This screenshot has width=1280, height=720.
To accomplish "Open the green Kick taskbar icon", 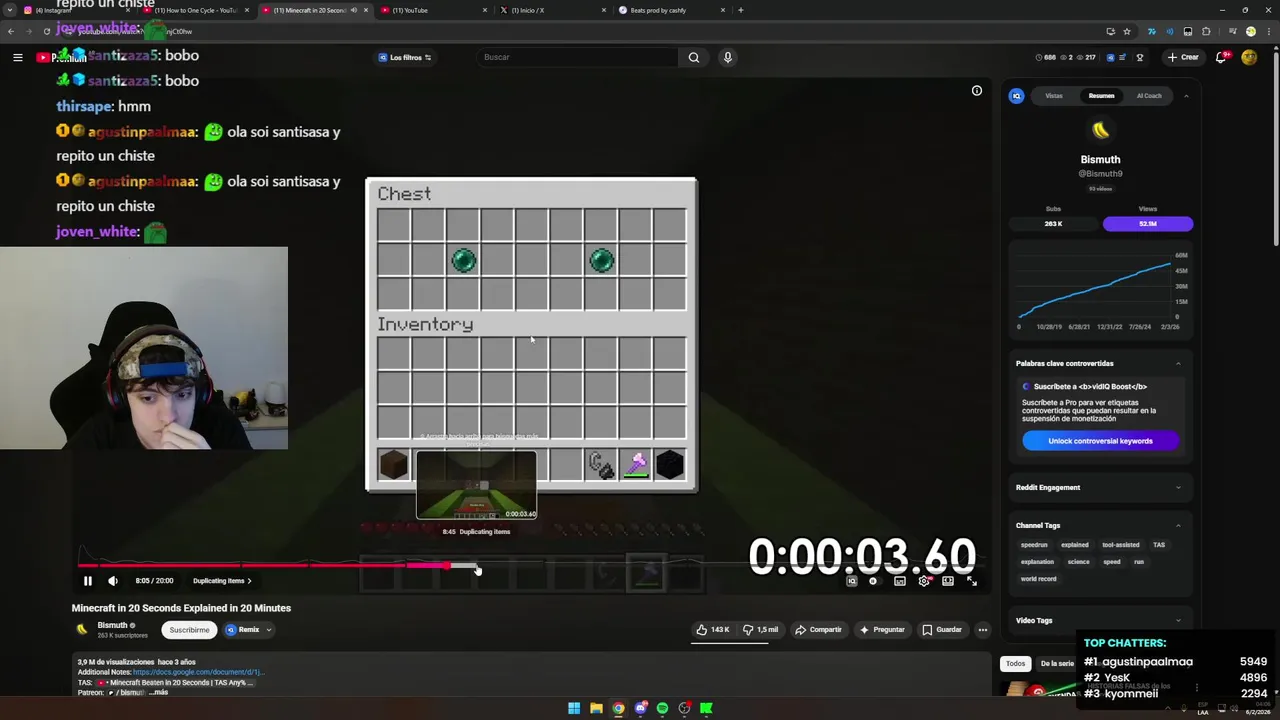I will (706, 708).
